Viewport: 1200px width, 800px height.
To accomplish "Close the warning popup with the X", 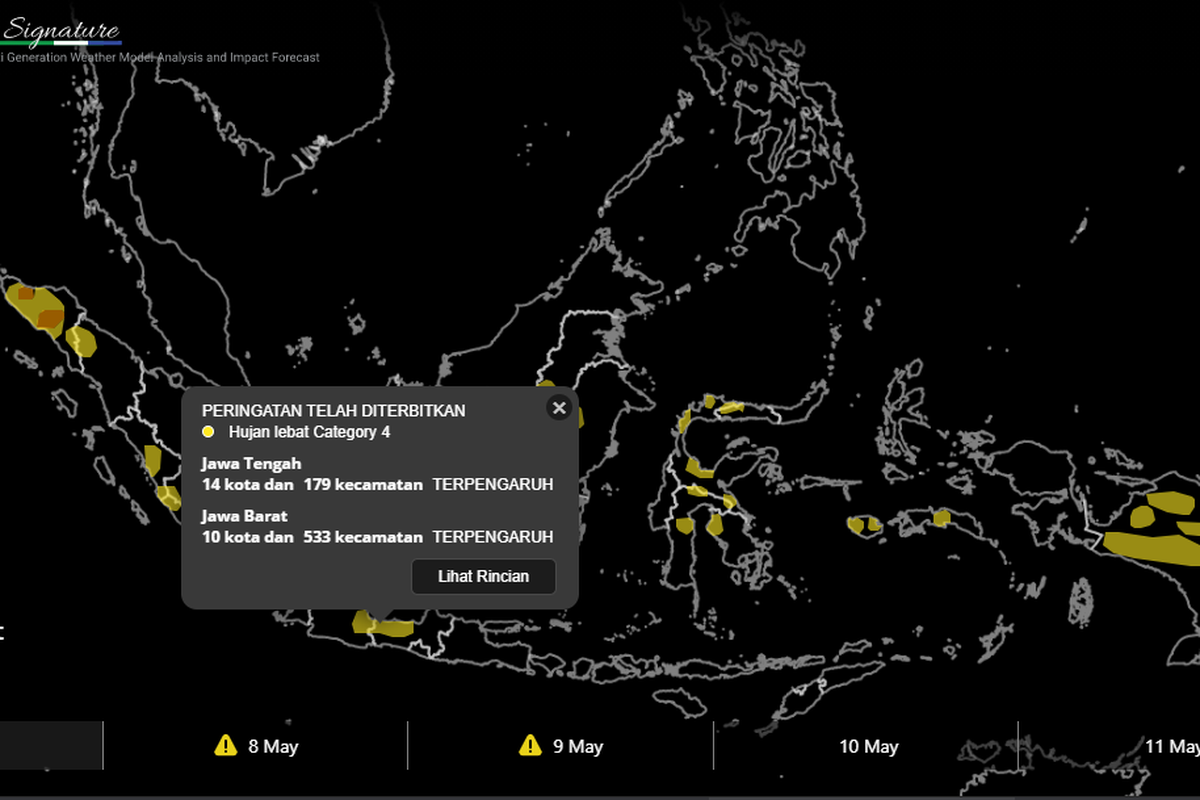I will coord(559,407).
